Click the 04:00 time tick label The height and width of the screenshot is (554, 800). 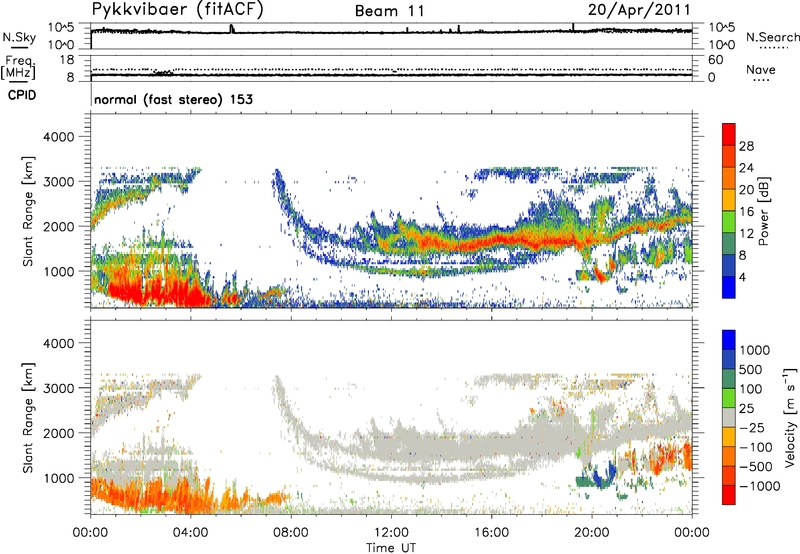click(191, 533)
